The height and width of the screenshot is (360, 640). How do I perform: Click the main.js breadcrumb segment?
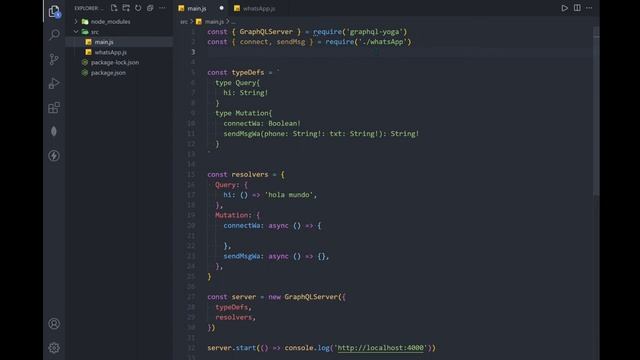[214, 22]
